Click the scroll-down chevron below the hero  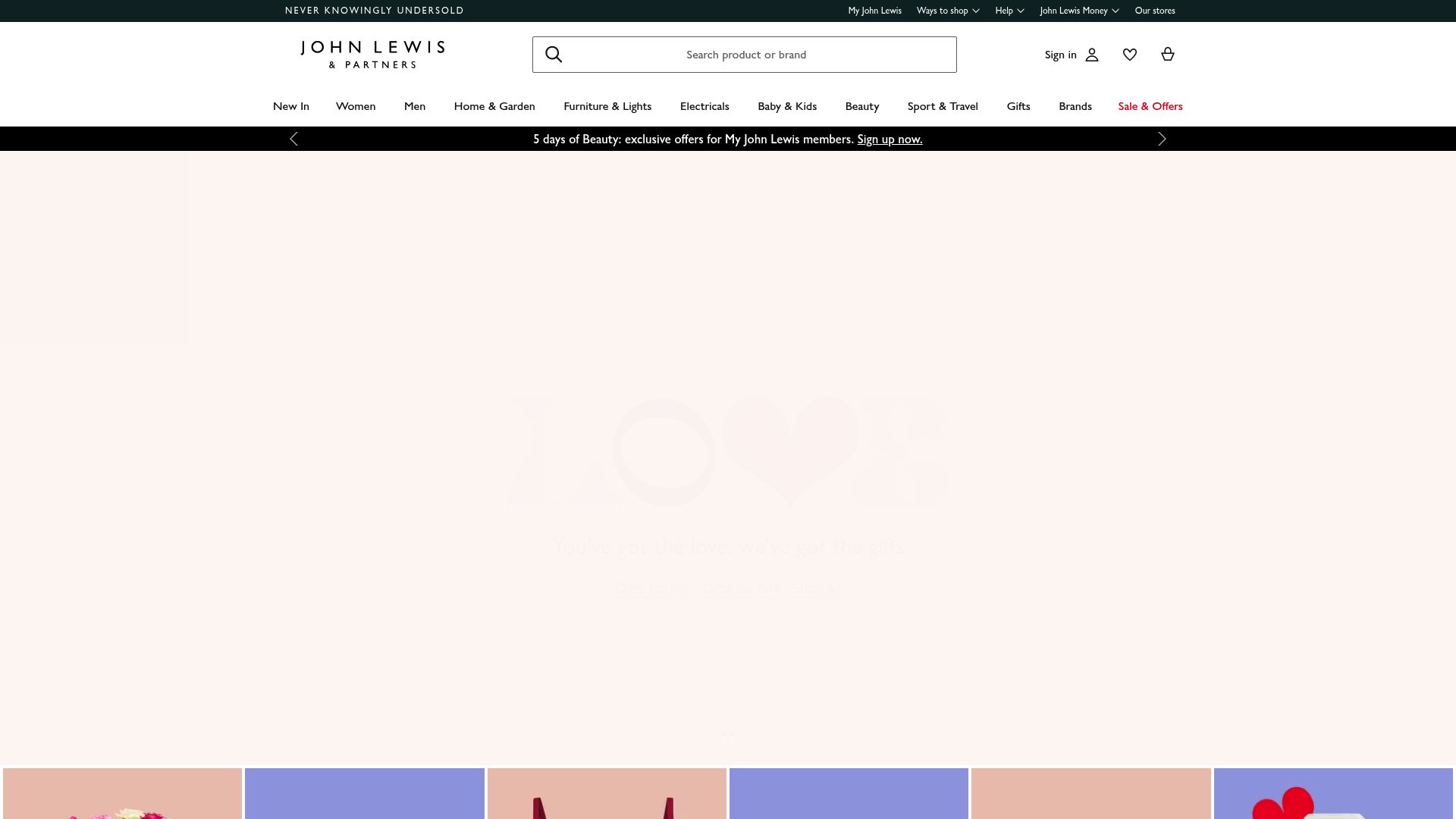tap(728, 735)
